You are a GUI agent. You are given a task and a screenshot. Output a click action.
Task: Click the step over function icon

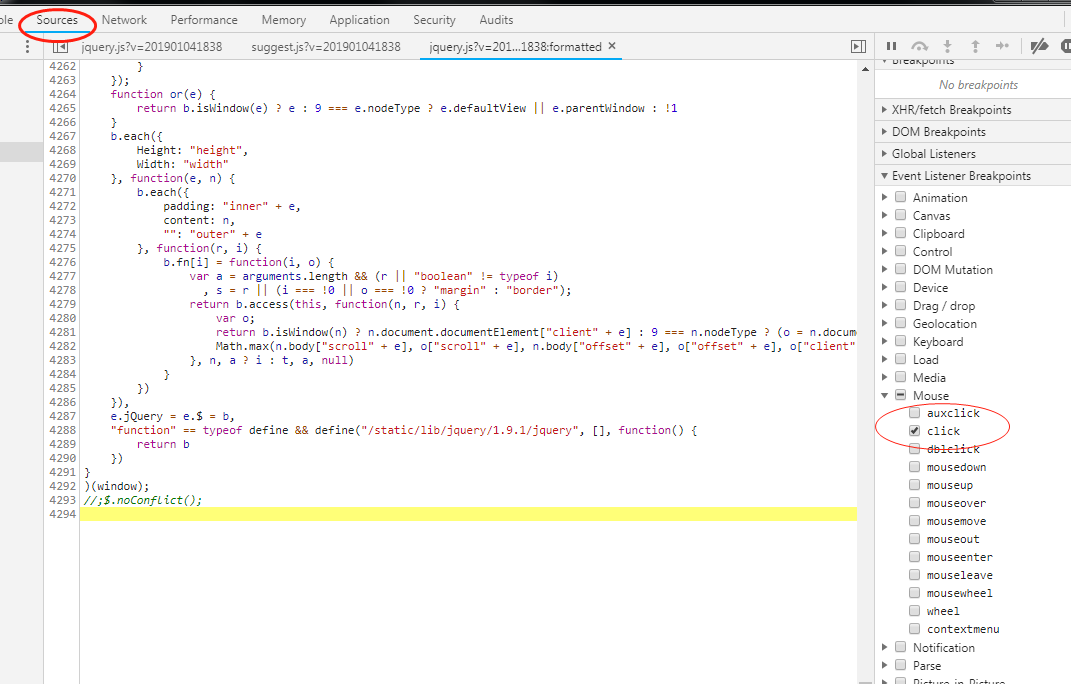coord(920,46)
